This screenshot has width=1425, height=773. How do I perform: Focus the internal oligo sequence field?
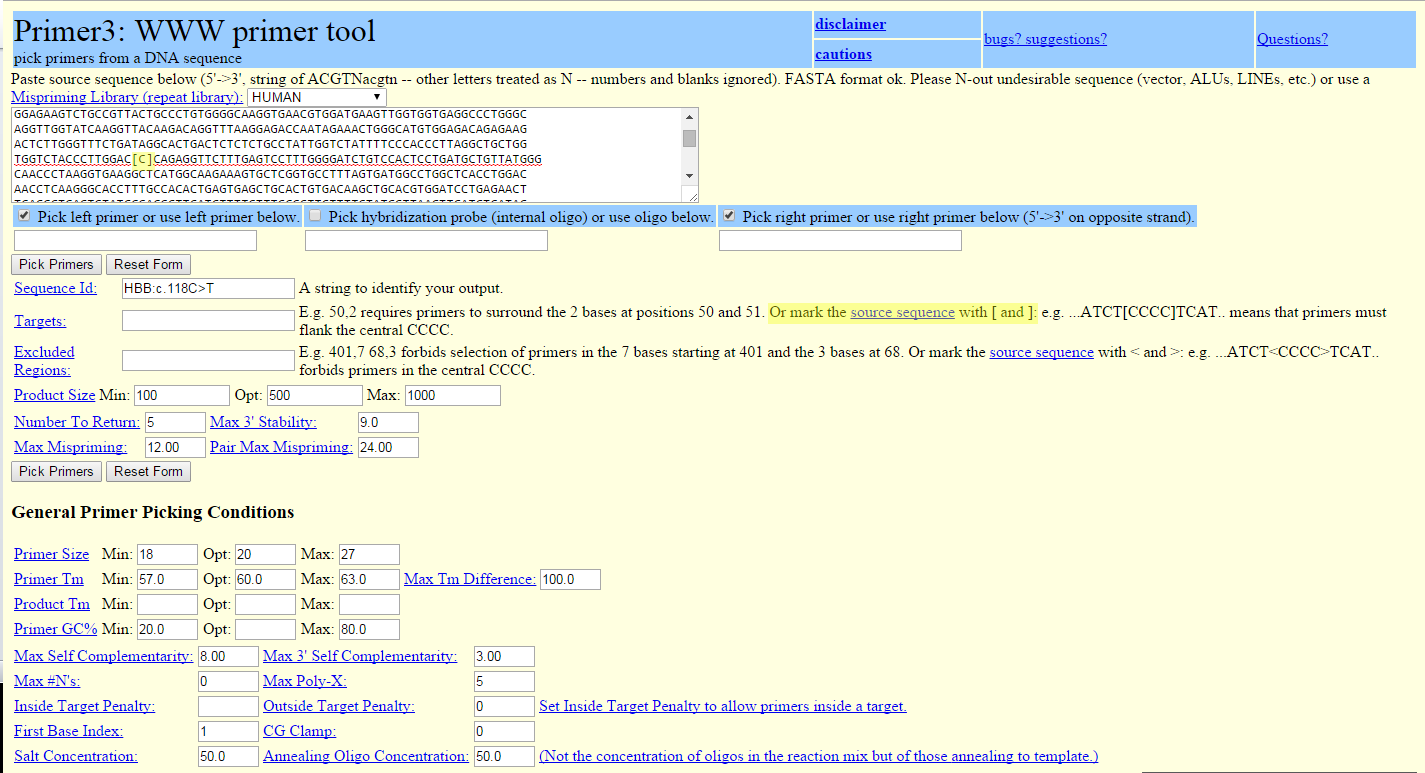(x=426, y=240)
